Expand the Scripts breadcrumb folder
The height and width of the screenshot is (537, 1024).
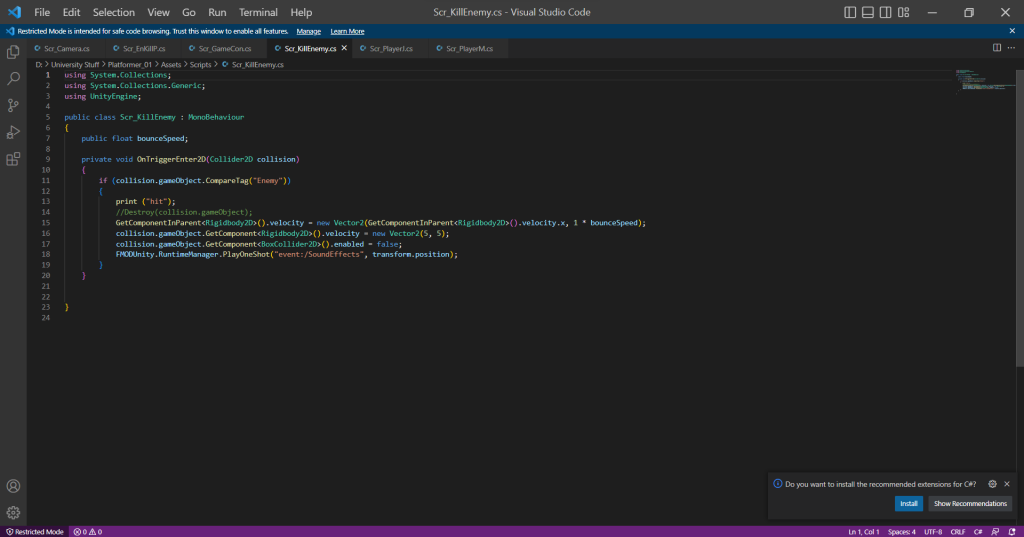coord(201,64)
